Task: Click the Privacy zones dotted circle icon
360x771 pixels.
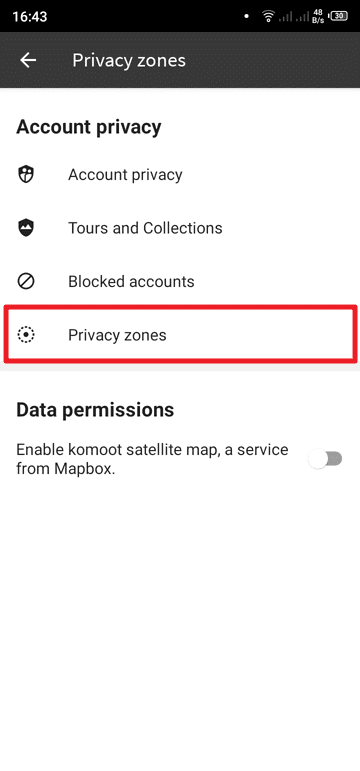Action: (26, 335)
